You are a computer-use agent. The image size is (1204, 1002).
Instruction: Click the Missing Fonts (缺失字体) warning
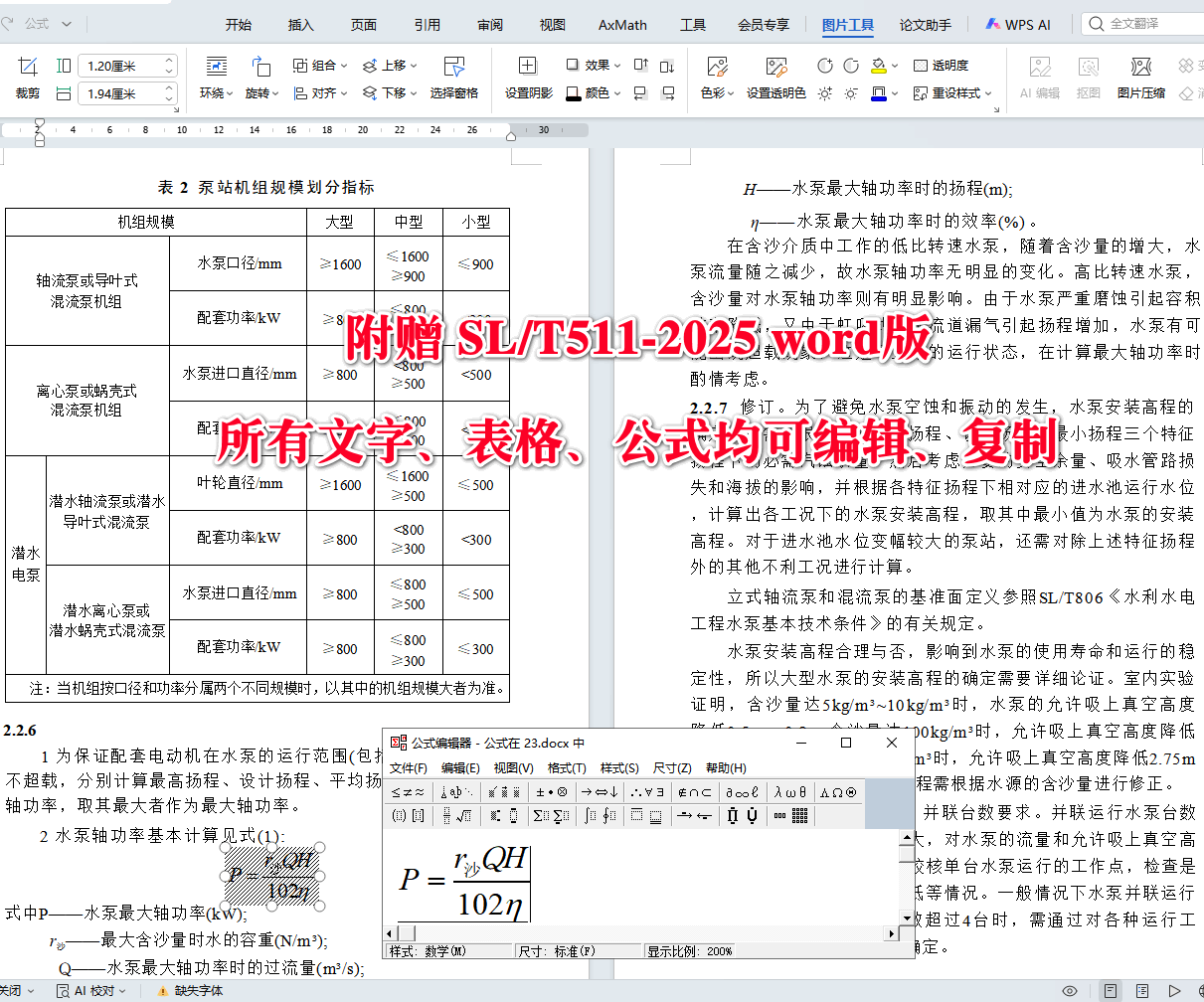[189, 991]
